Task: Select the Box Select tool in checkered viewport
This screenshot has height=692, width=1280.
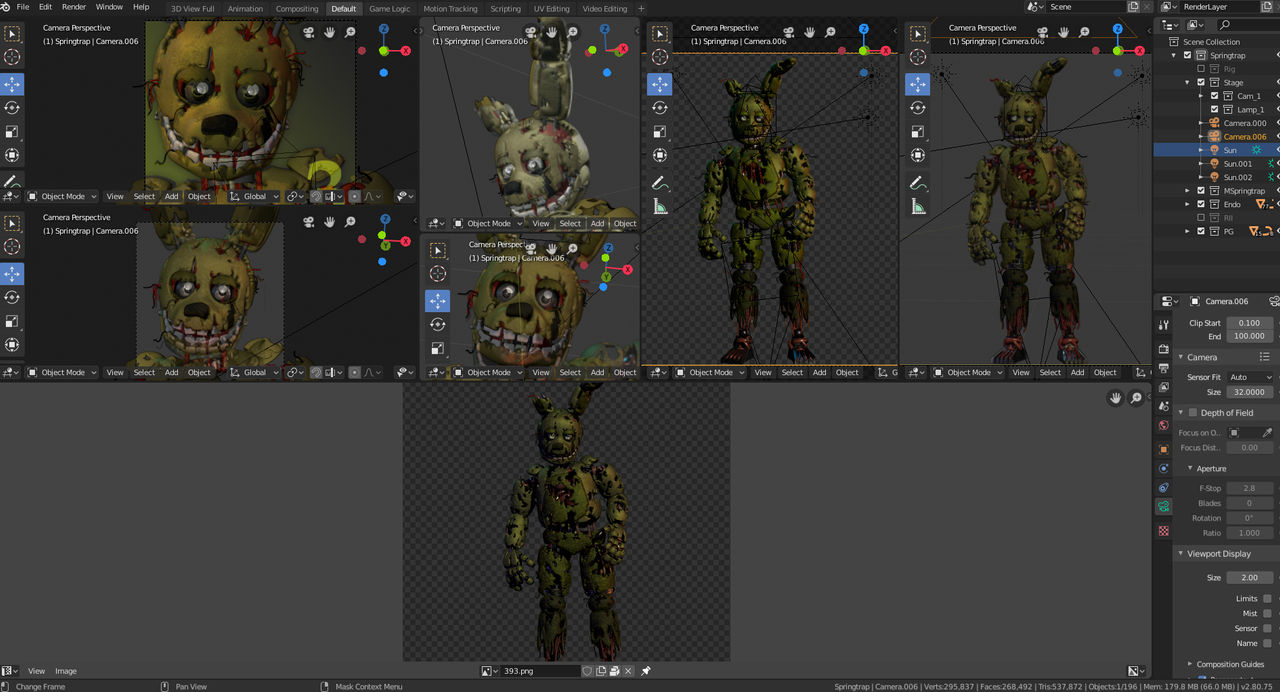Action: [x=659, y=33]
